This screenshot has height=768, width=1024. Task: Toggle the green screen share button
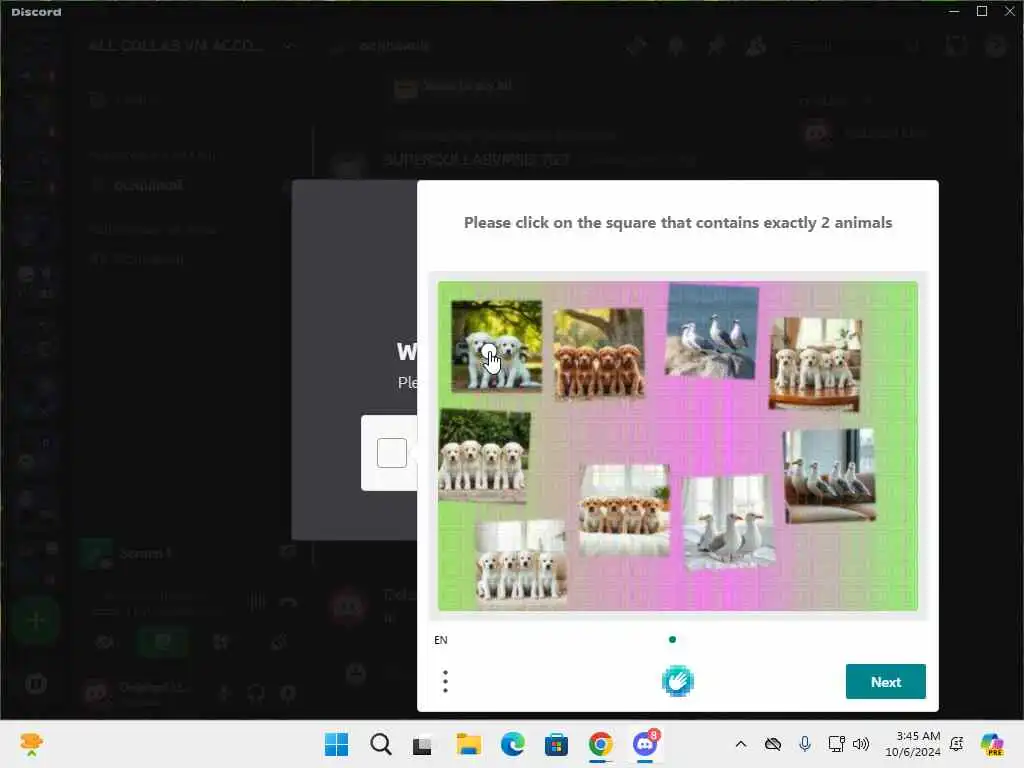pyautogui.click(x=163, y=642)
